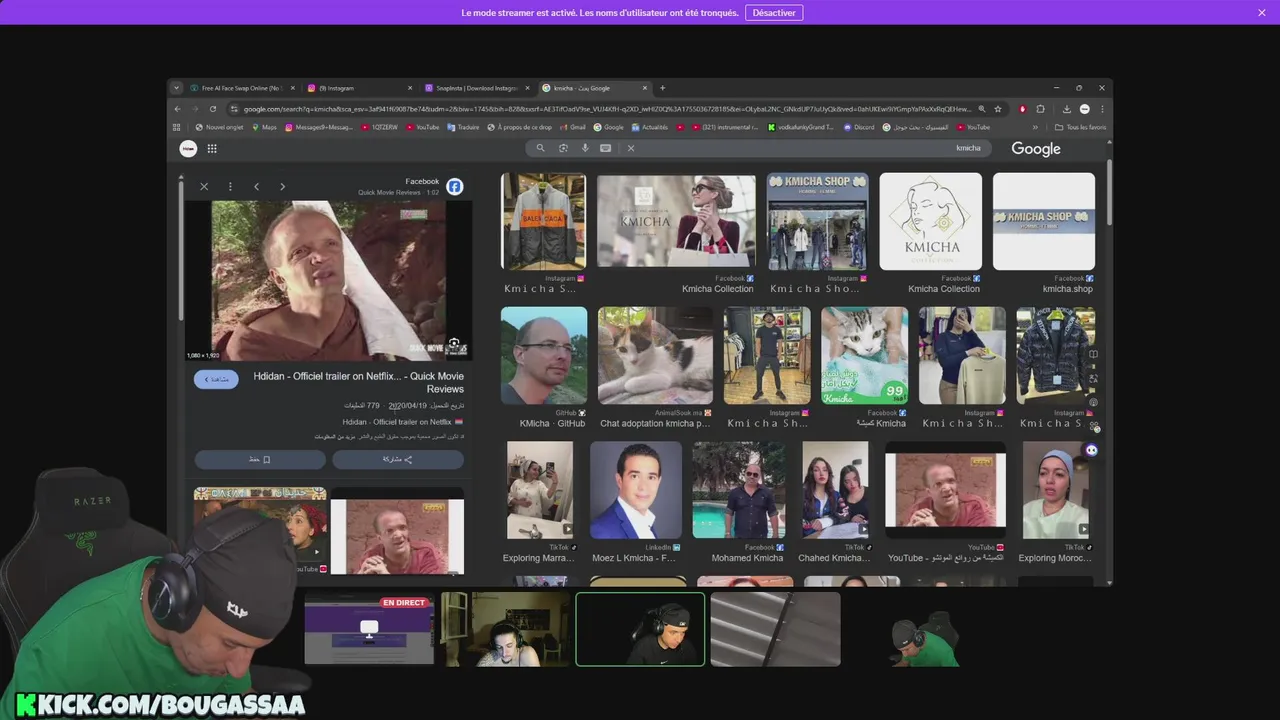The height and width of the screenshot is (720, 1280).
Task: Open the Maps bookmark
Action: [x=264, y=127]
